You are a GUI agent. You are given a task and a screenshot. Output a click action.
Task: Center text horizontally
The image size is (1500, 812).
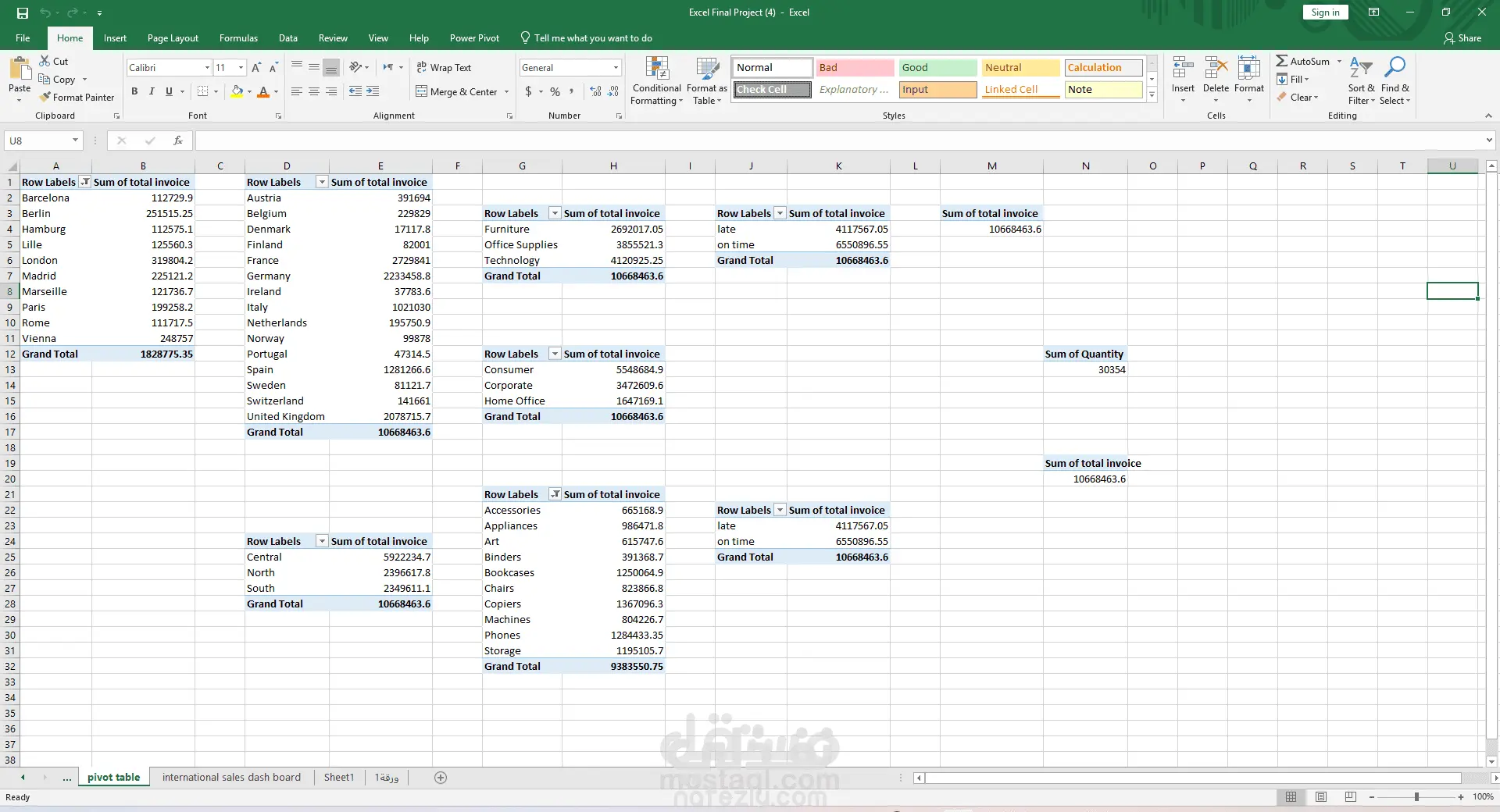(x=314, y=91)
